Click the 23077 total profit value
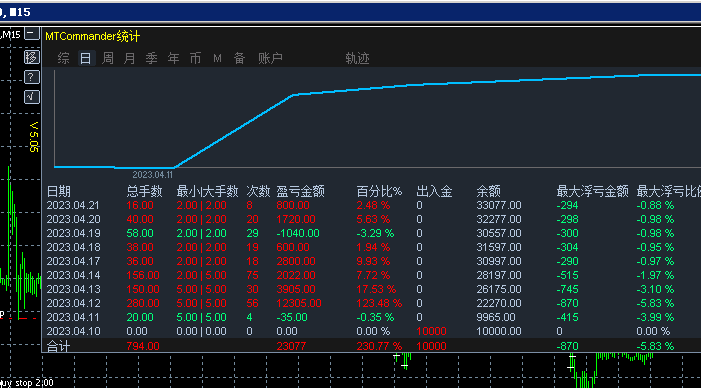The width and height of the screenshot is (701, 388). click(291, 346)
